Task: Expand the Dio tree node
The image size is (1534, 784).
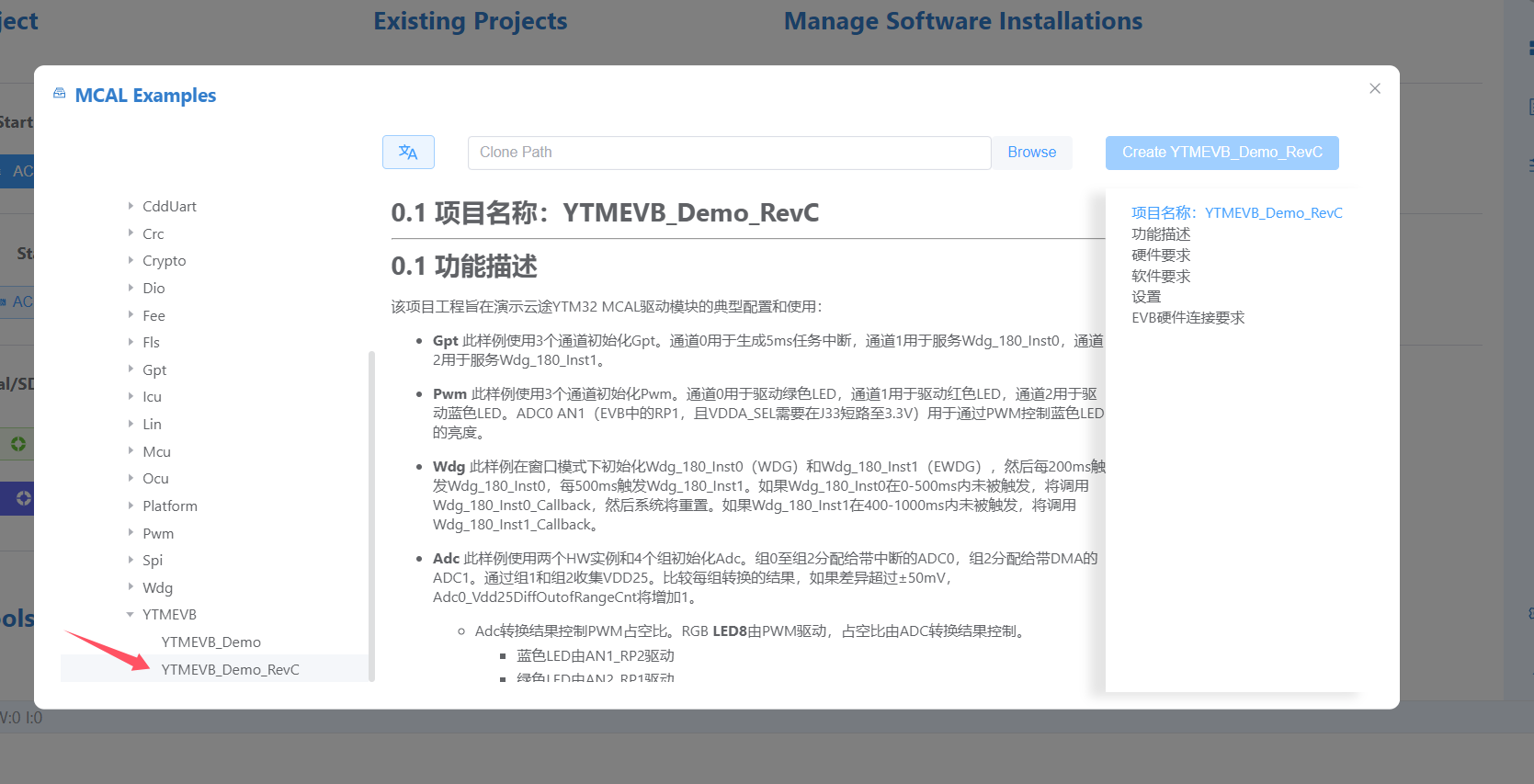Action: tap(131, 288)
